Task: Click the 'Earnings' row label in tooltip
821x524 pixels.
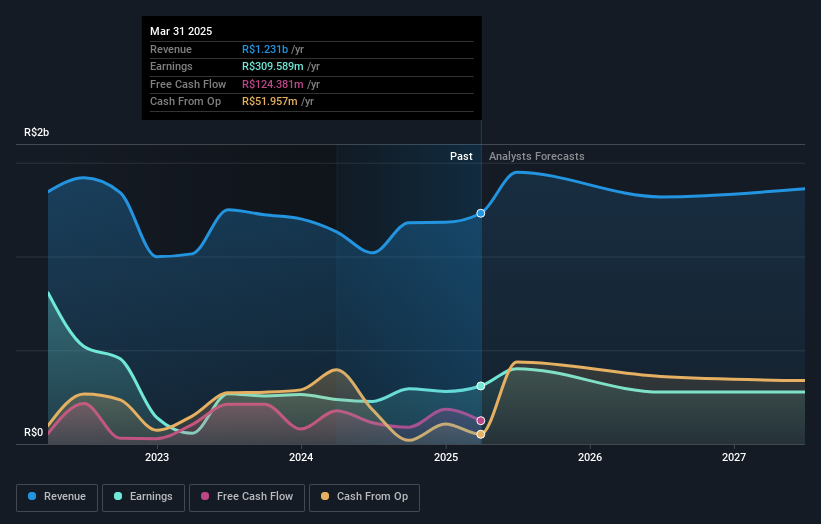Action: click(x=171, y=66)
